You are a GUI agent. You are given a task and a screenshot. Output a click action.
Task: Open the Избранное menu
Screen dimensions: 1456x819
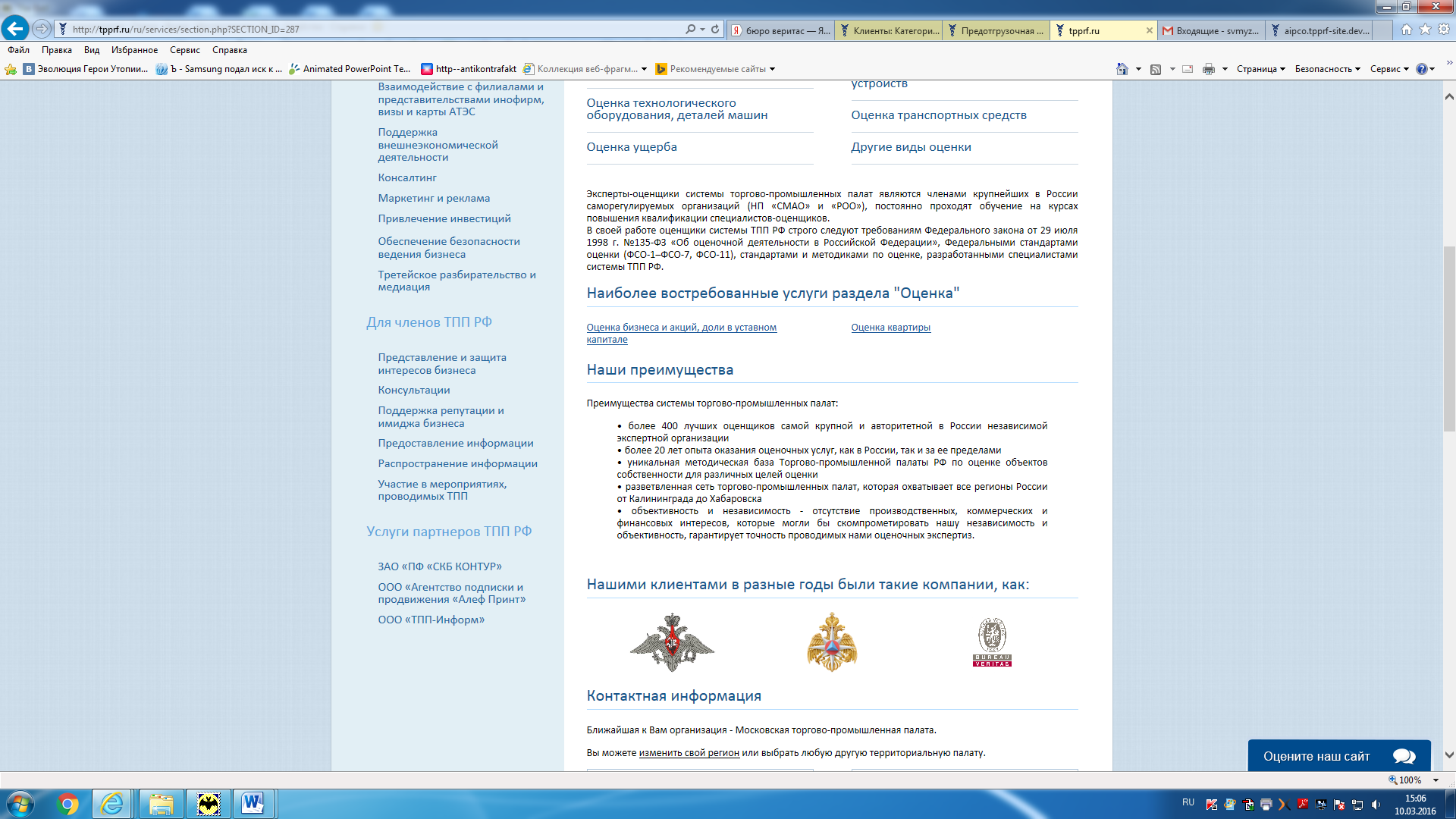pos(135,50)
